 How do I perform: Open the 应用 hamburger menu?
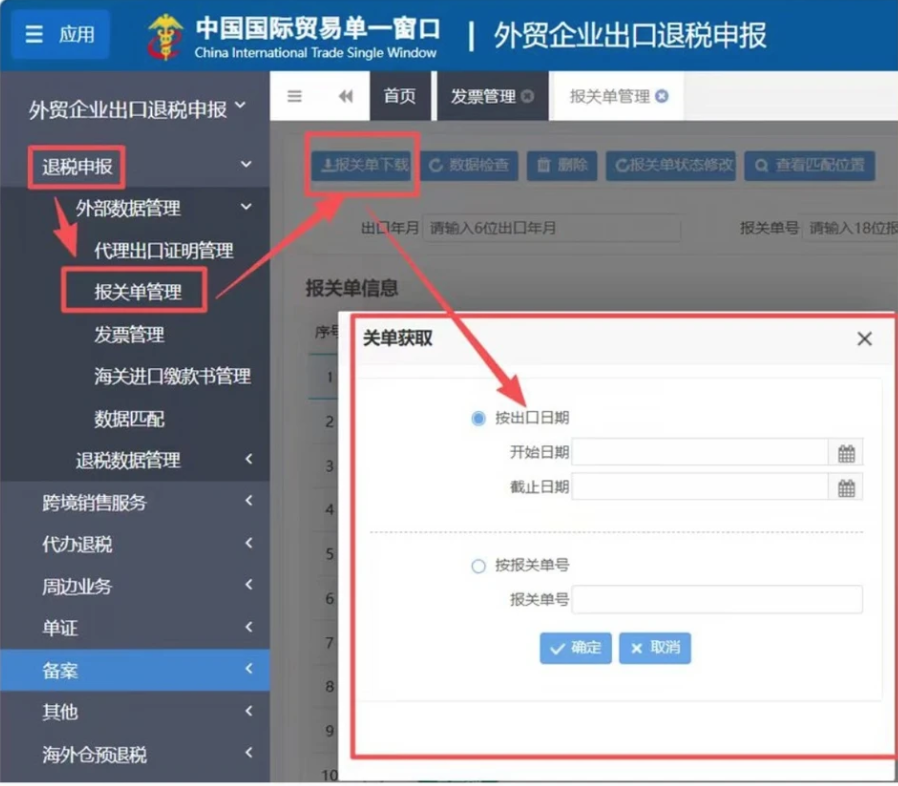pyautogui.click(x=60, y=34)
